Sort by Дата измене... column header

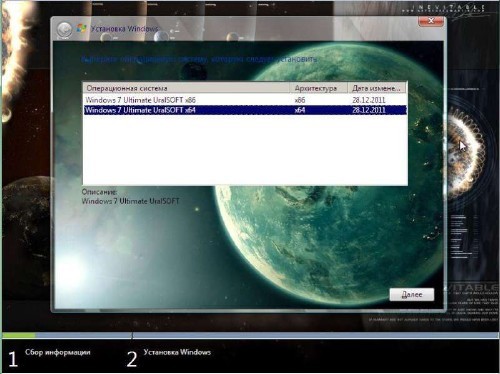[x=377, y=88]
